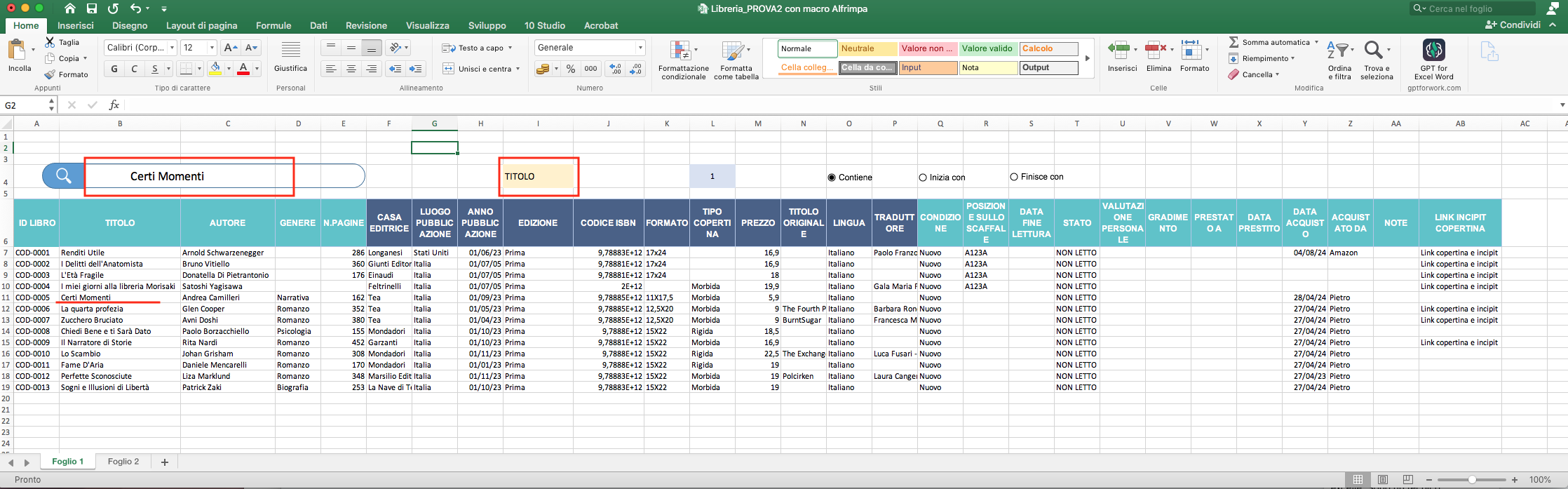The width and height of the screenshot is (1568, 489).
Task: Add a new sheet with plus button
Action: point(165,462)
